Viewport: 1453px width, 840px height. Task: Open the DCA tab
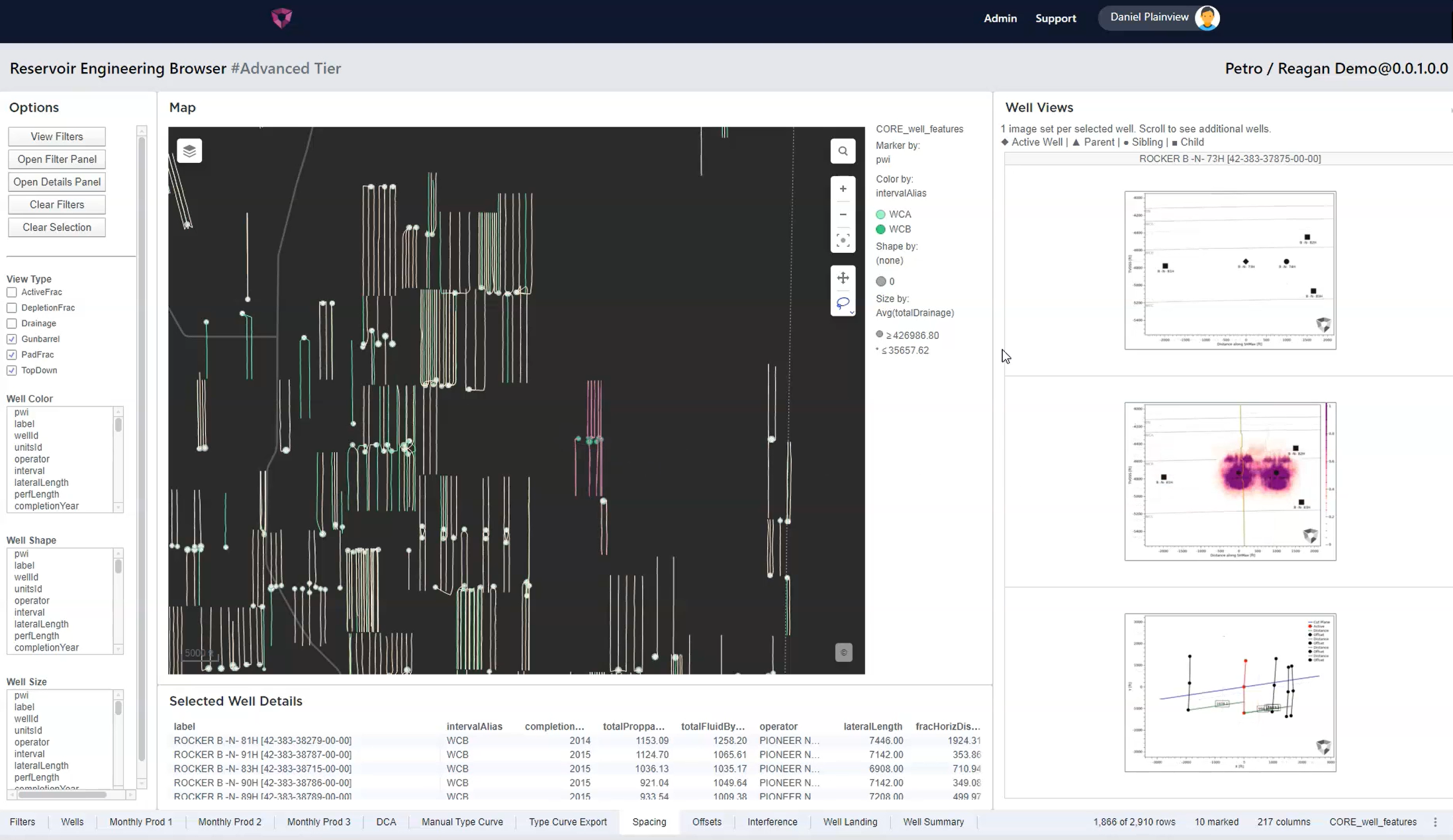(x=386, y=822)
